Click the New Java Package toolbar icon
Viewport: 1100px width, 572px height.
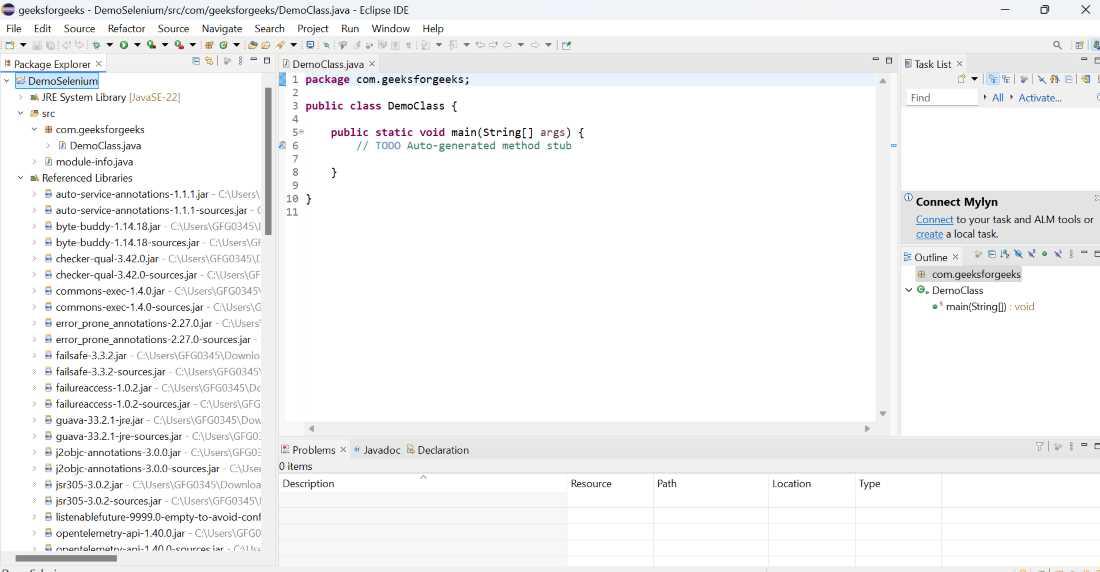click(x=209, y=45)
